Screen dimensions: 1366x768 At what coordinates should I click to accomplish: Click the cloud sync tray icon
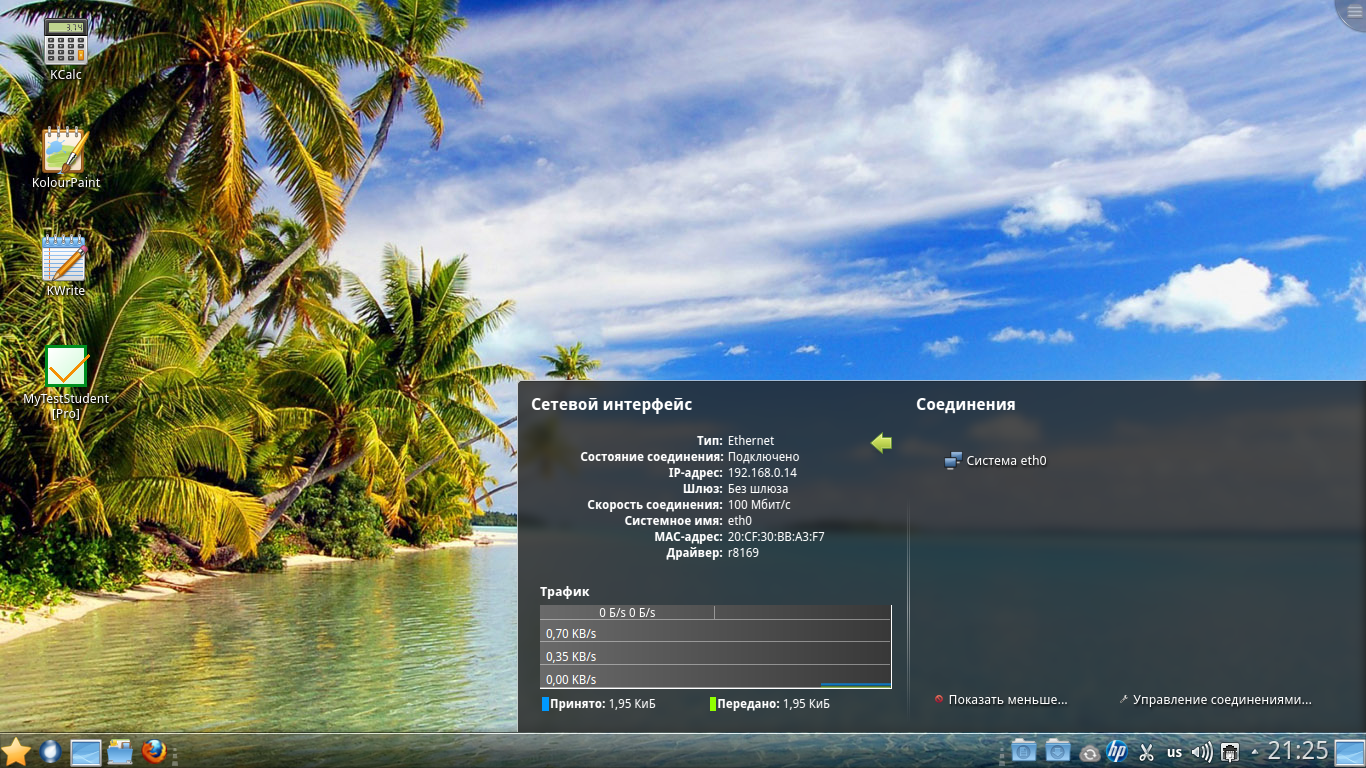click(x=1090, y=753)
